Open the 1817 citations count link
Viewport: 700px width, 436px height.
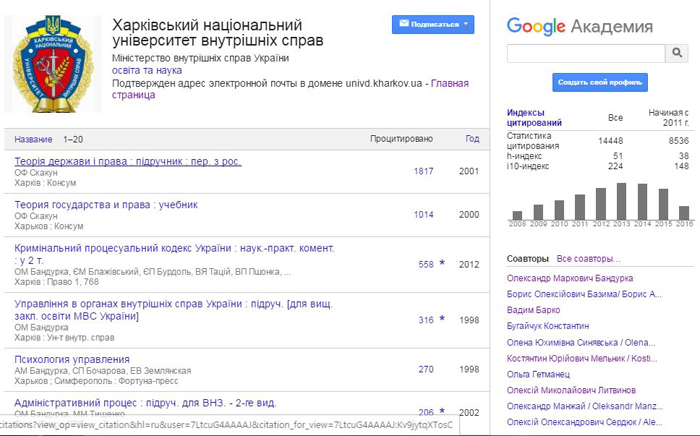[424, 171]
